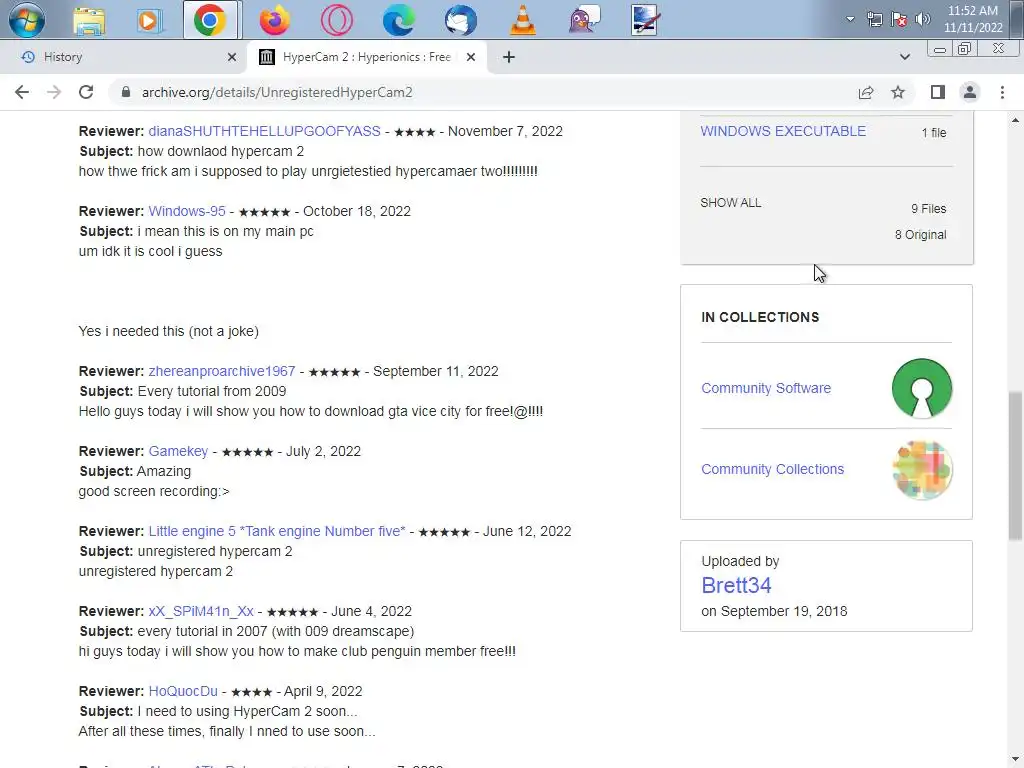Launch Opera browser from the taskbar
The image size is (1024, 768).
tap(336, 20)
